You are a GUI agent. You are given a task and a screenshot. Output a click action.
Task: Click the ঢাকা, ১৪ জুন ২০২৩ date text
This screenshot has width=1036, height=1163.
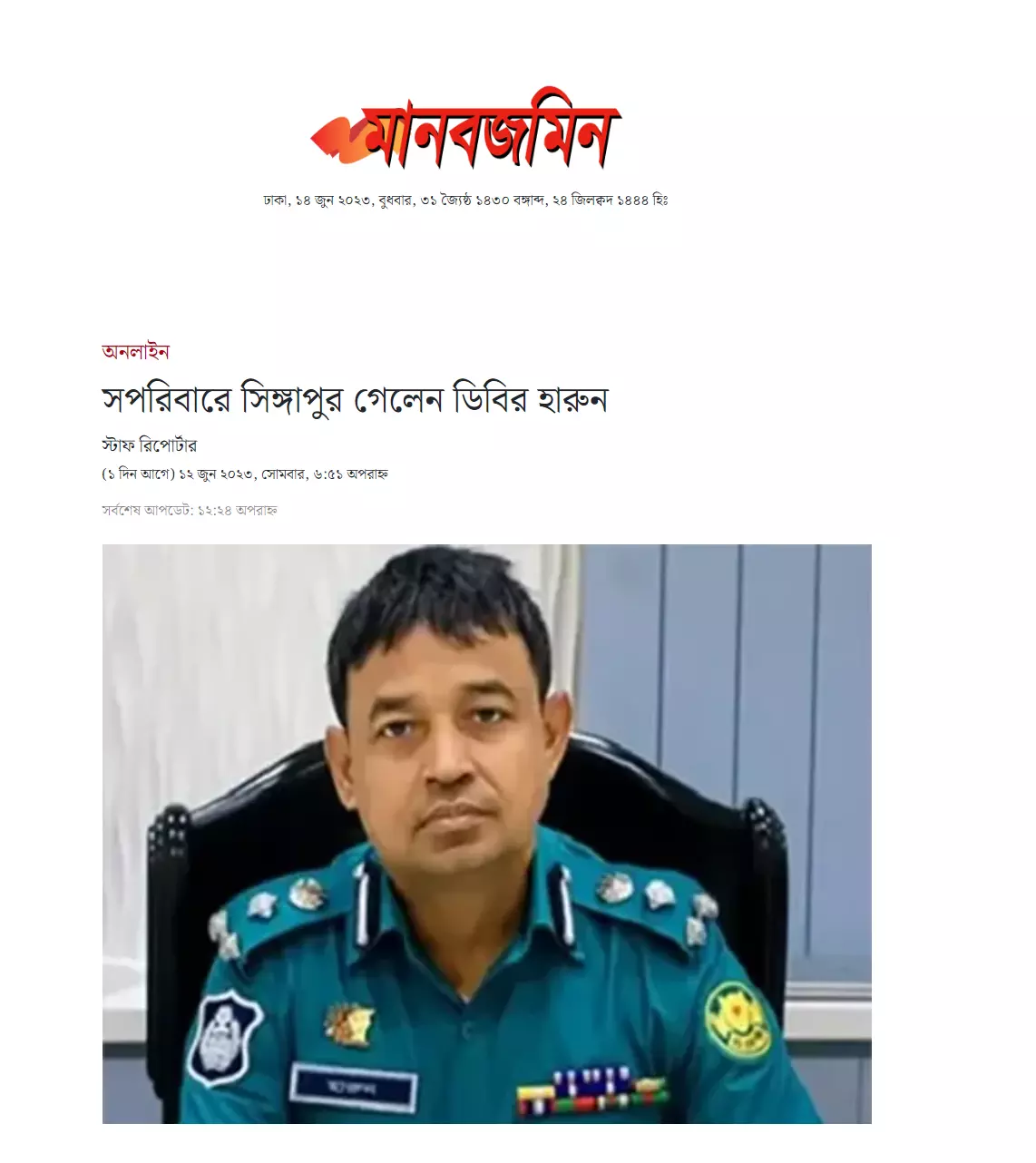pyautogui.click(x=318, y=200)
